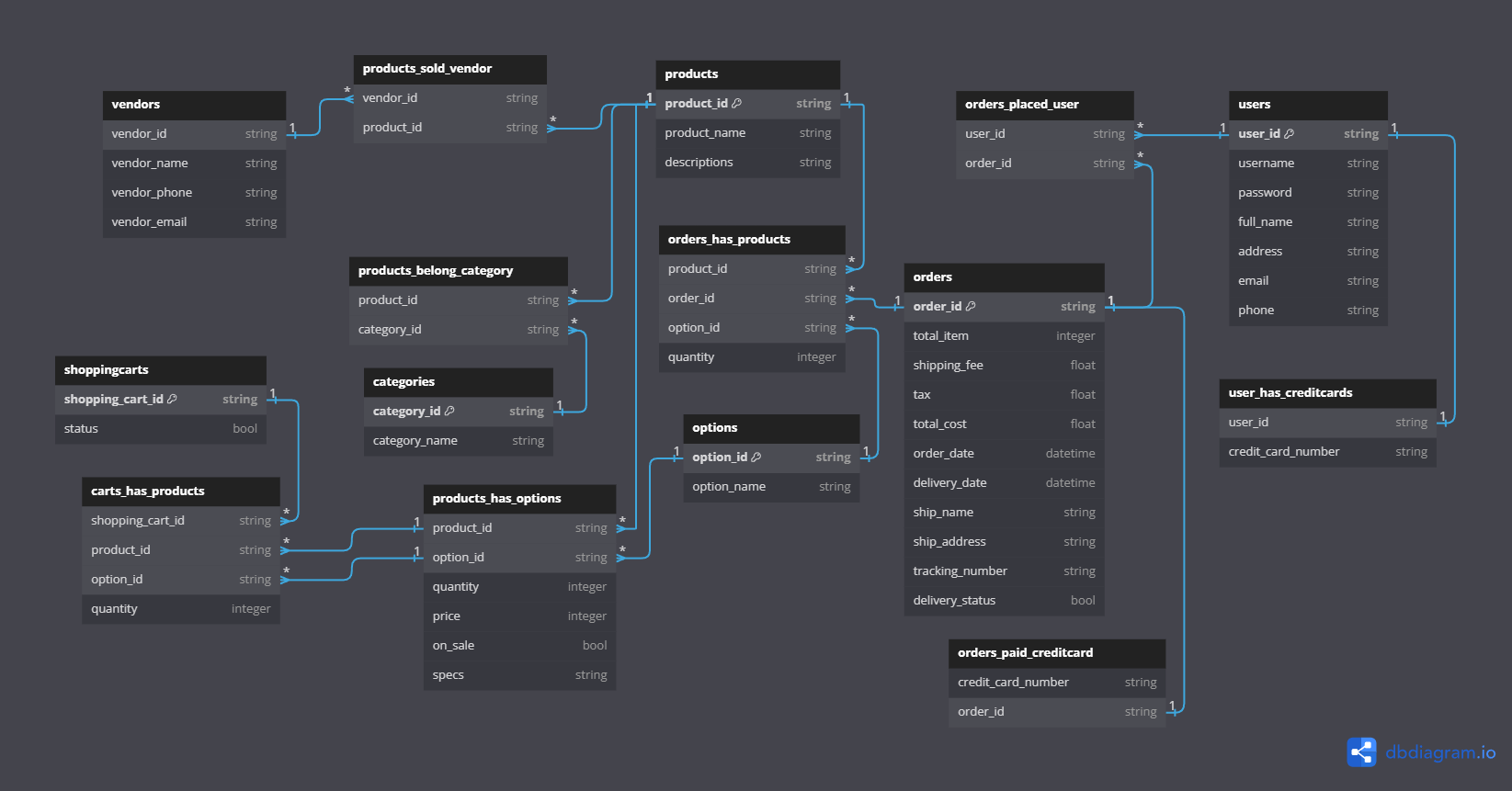
Task: Click the vendor_email row
Action: pos(194,222)
